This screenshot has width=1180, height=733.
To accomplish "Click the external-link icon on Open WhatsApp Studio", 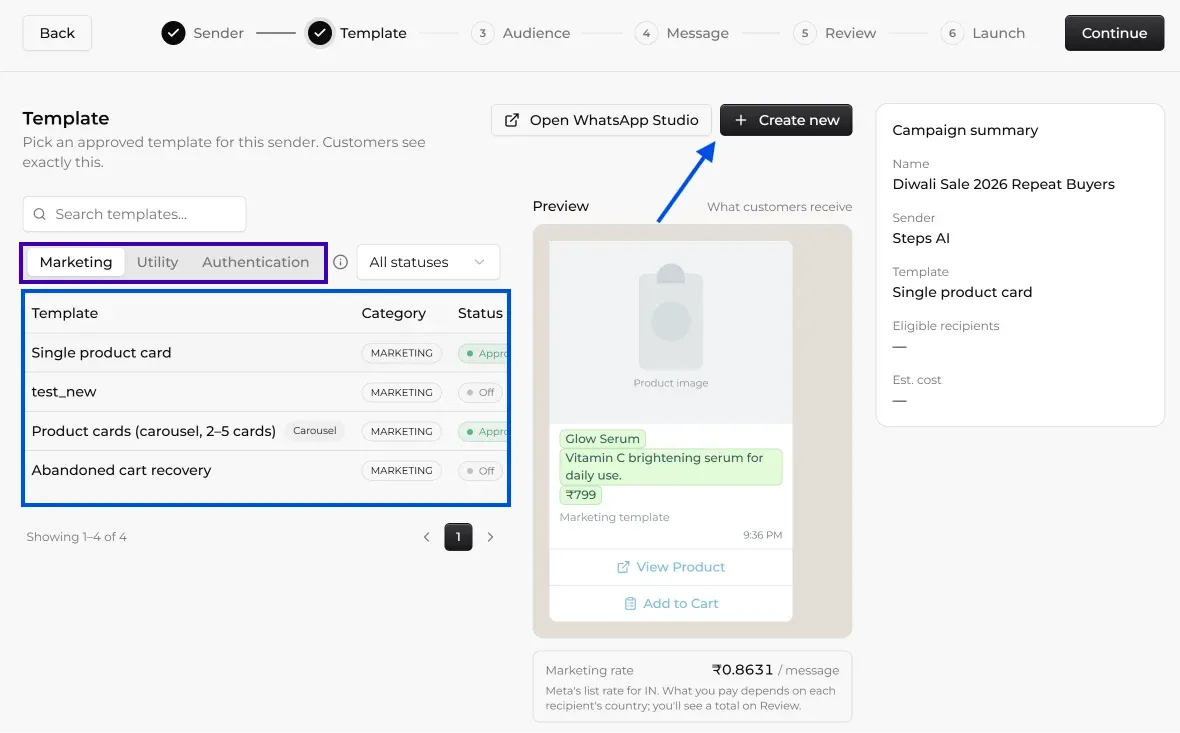I will pos(512,120).
